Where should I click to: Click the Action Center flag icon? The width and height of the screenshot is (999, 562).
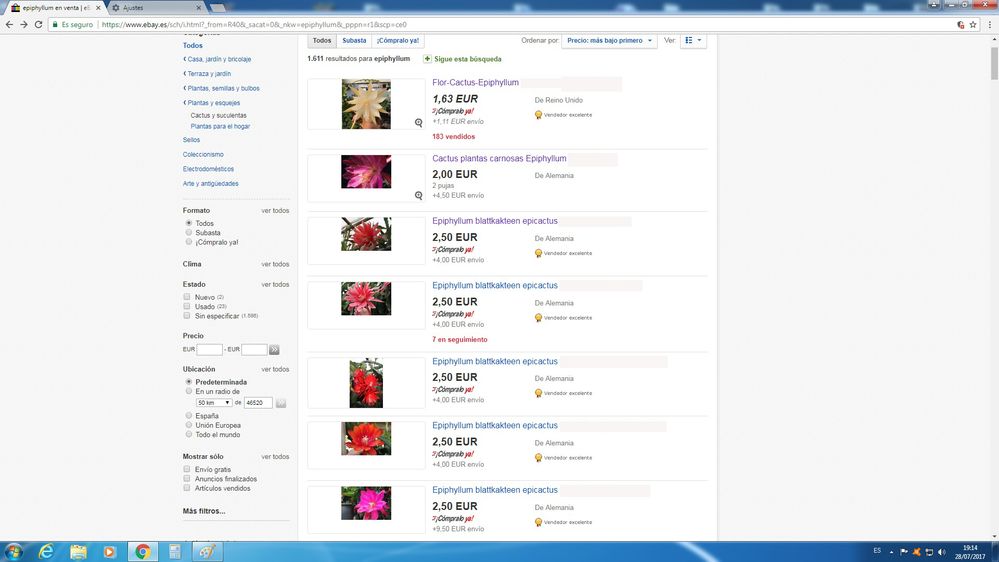[x=903, y=552]
